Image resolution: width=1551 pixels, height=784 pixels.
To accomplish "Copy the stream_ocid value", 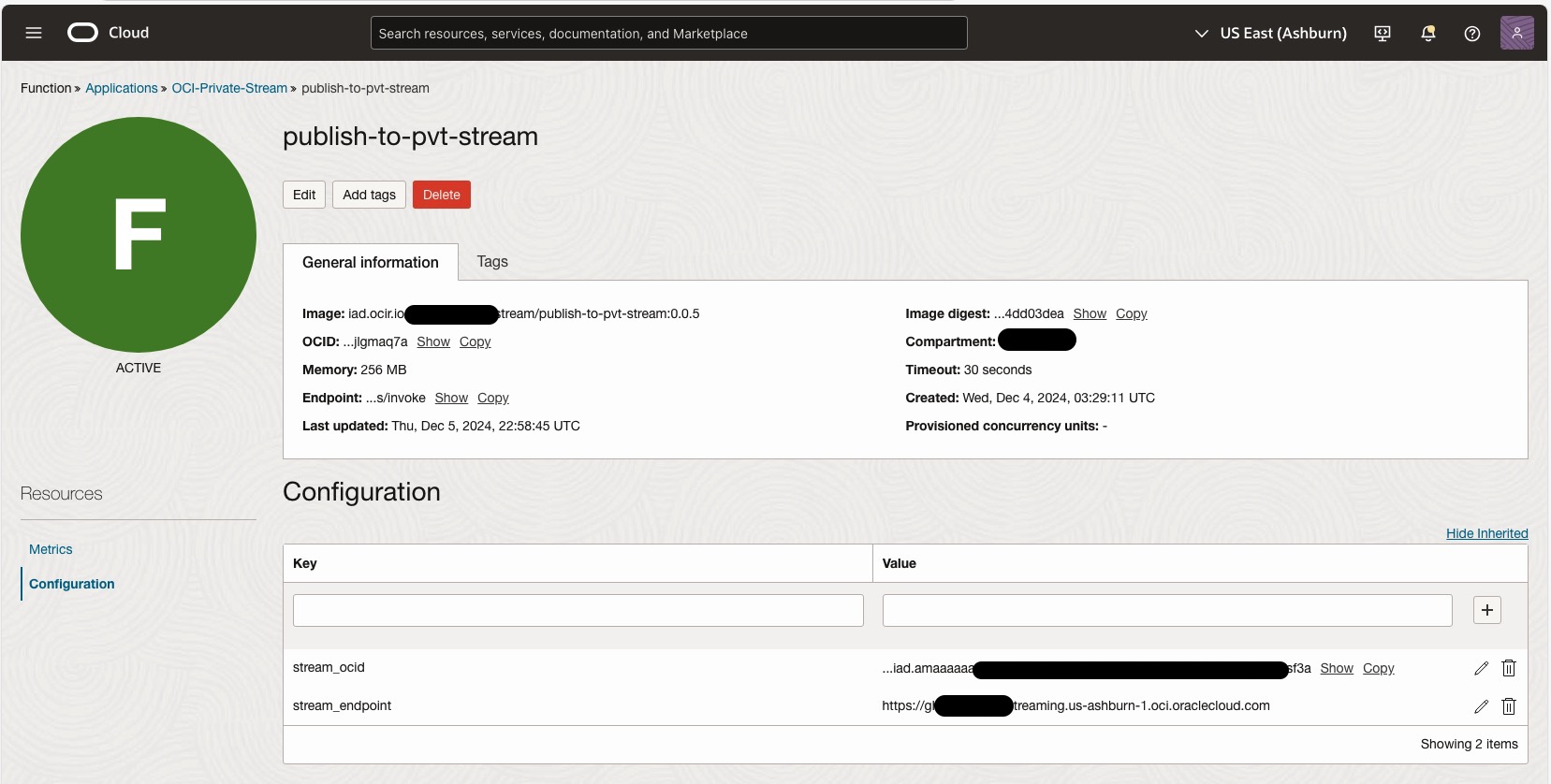I will tap(1379, 668).
